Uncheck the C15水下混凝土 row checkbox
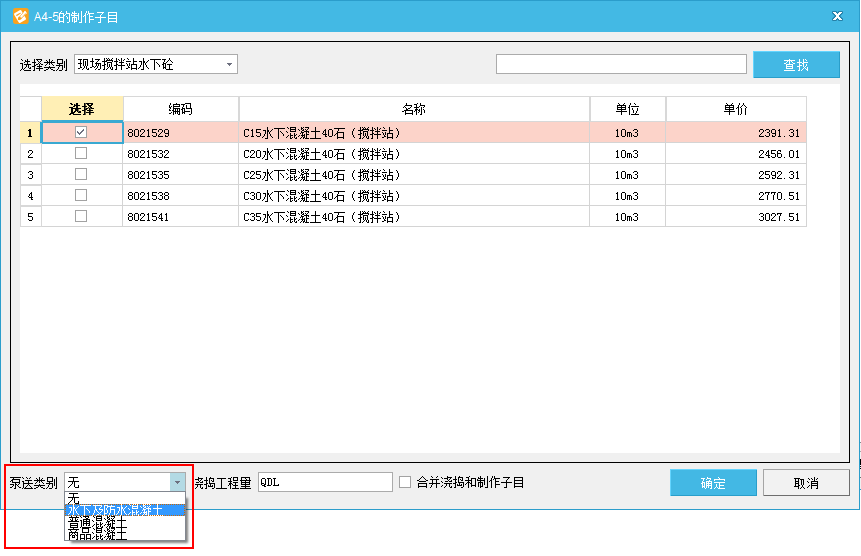The height and width of the screenshot is (556, 861). coord(81,132)
